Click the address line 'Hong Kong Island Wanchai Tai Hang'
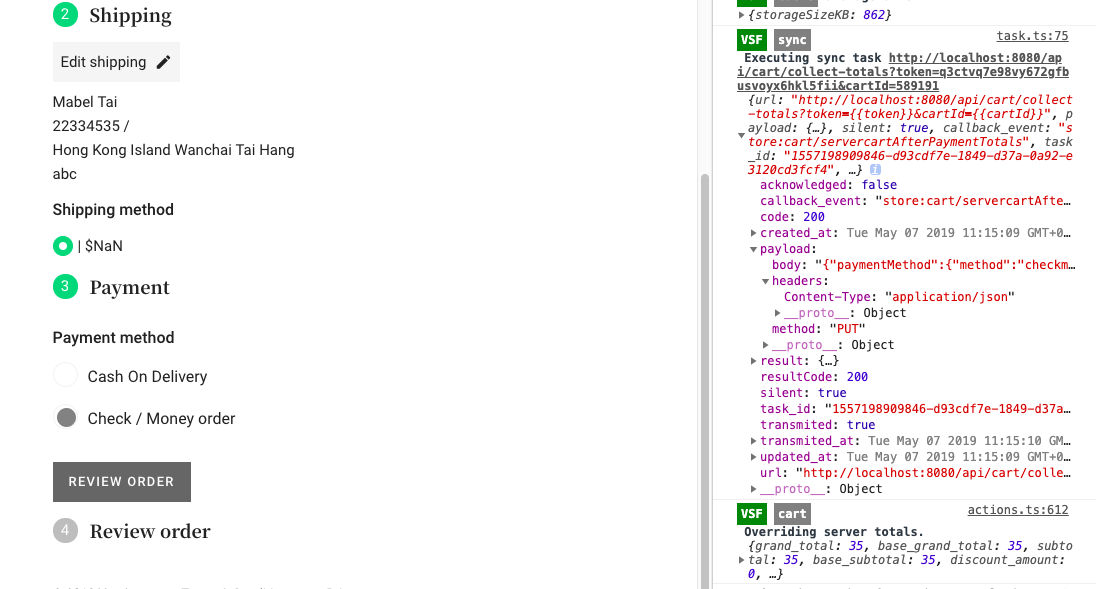This screenshot has height=589, width=1096. 173,150
